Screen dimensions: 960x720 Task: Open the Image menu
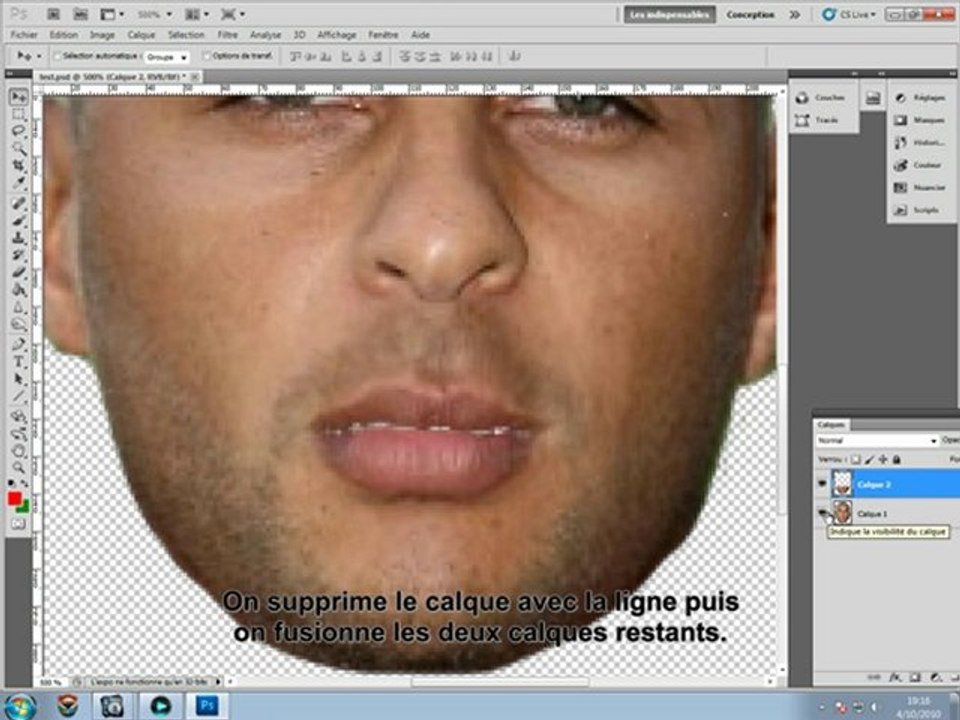(102, 35)
